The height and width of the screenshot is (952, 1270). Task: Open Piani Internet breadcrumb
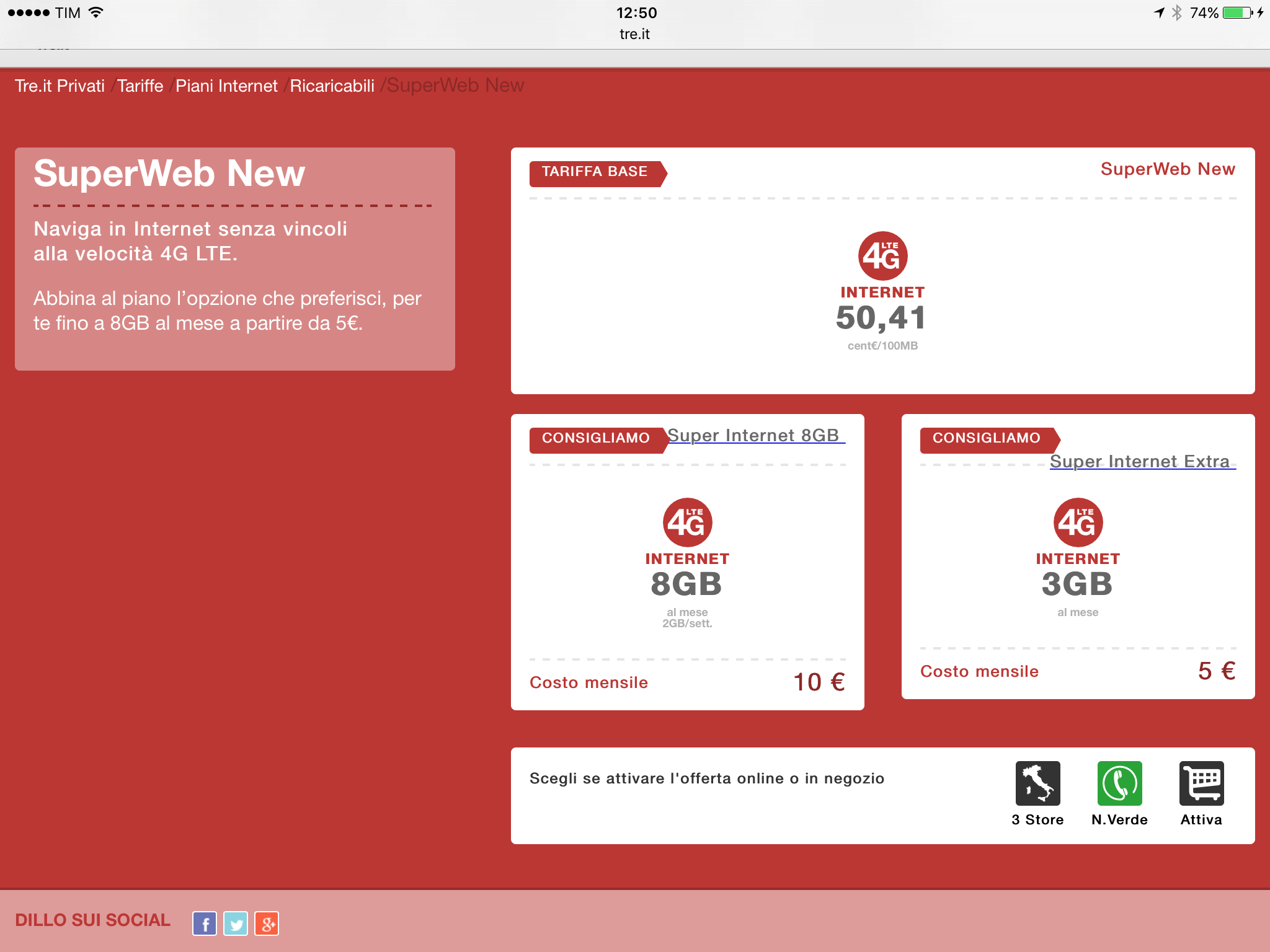[226, 86]
